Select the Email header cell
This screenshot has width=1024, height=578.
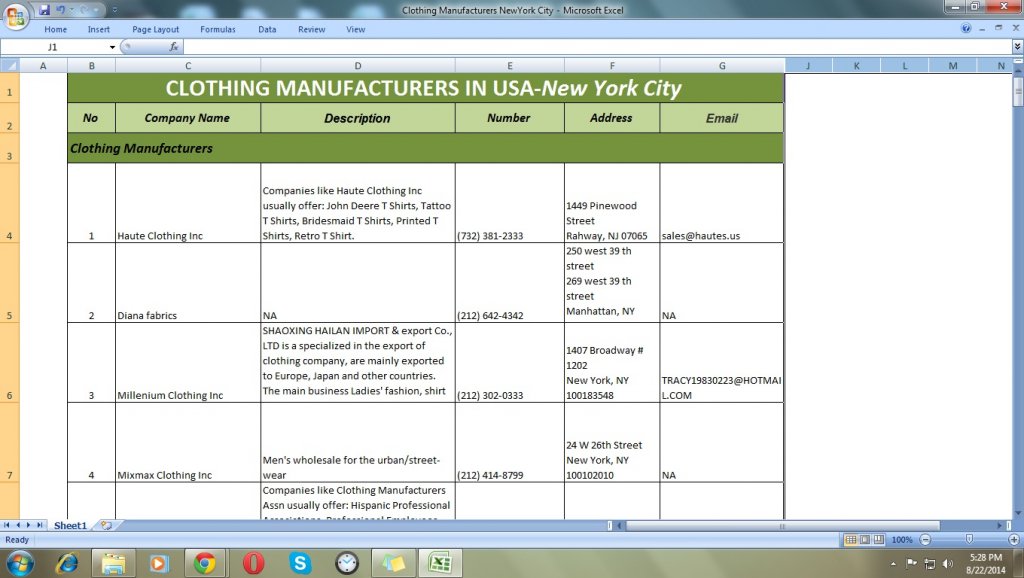coord(722,118)
